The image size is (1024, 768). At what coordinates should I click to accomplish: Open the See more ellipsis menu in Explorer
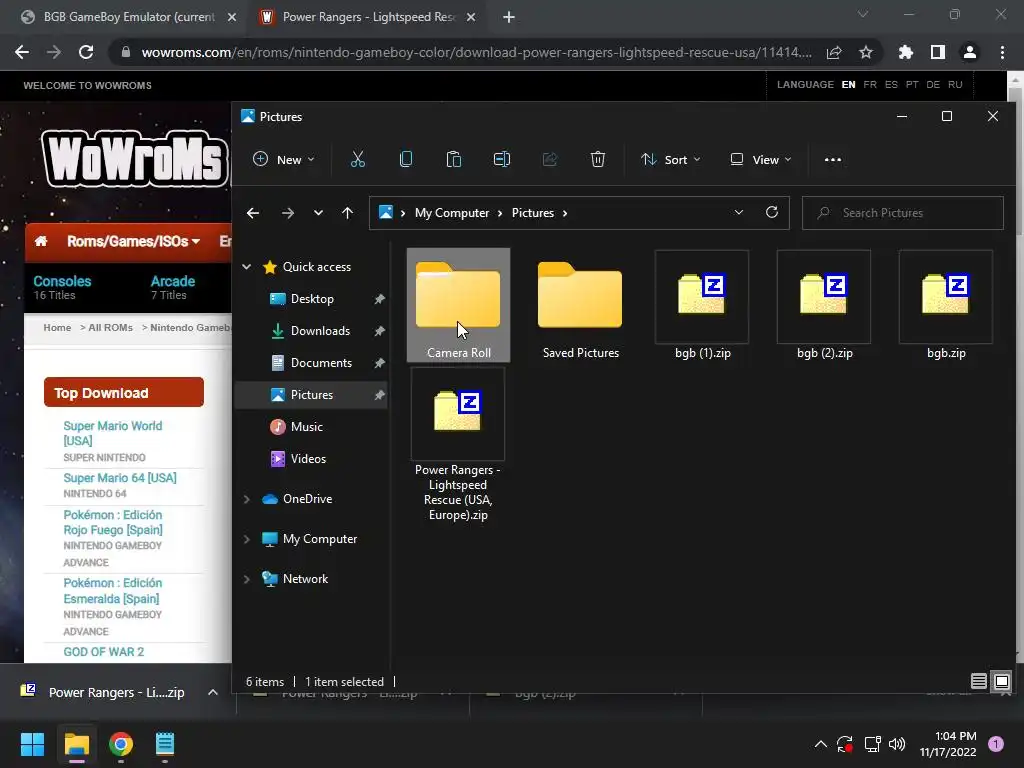[x=833, y=159]
